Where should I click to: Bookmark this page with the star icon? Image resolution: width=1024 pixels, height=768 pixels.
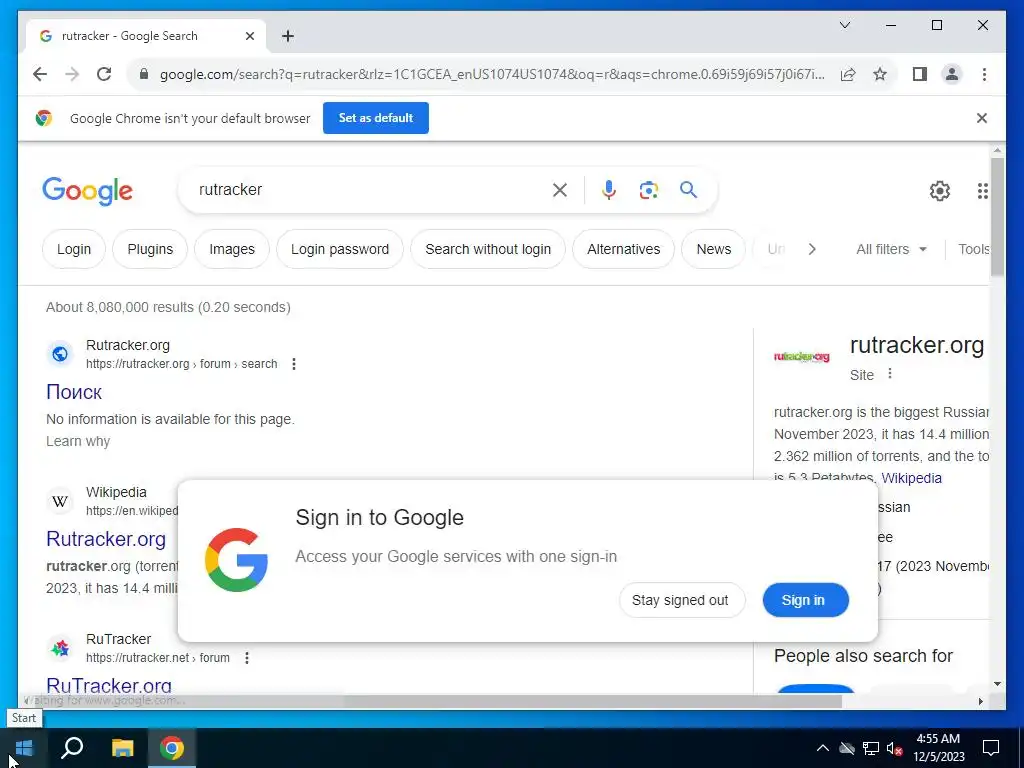coord(880,74)
